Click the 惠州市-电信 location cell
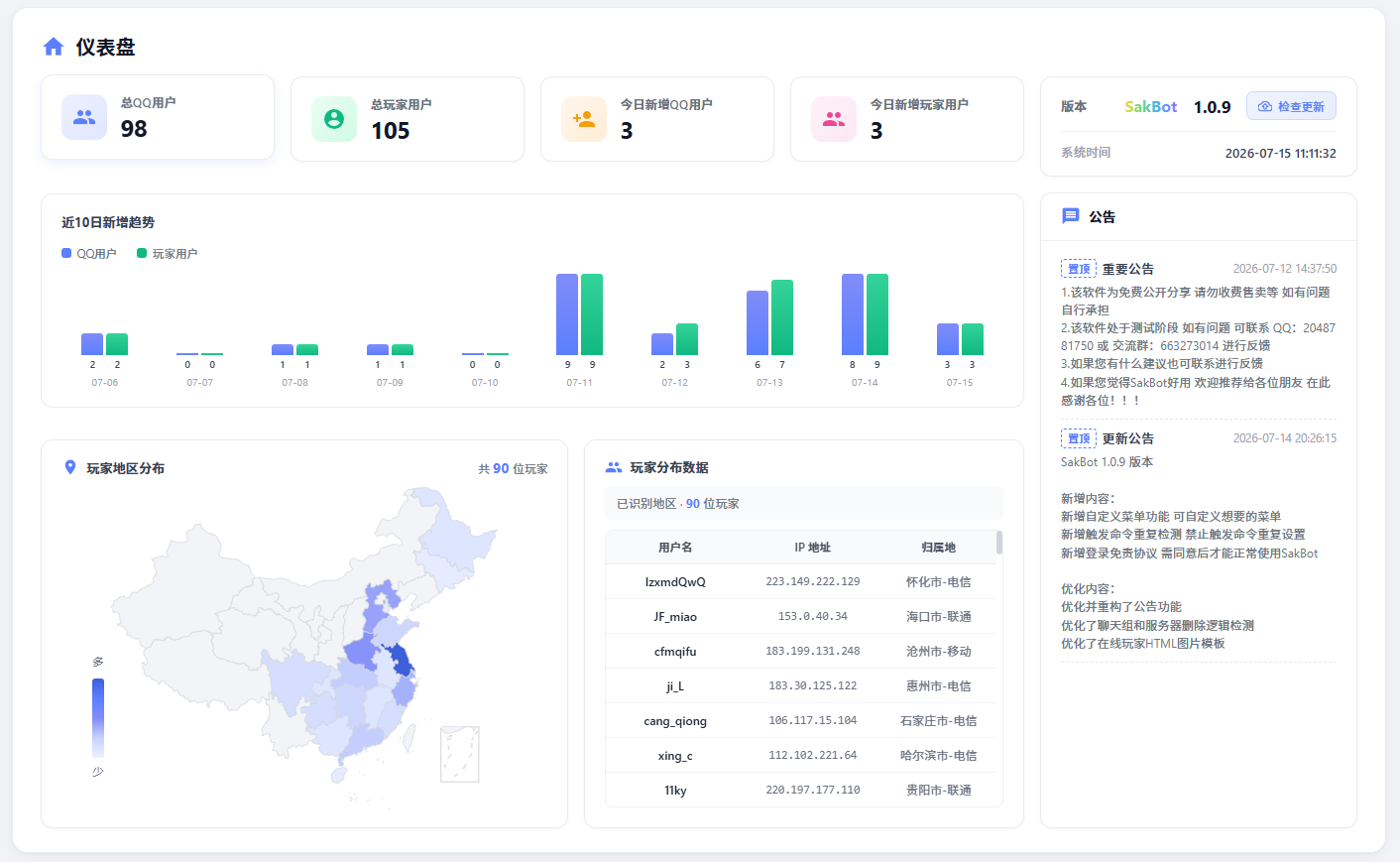Image resolution: width=1400 pixels, height=862 pixels. click(x=939, y=686)
